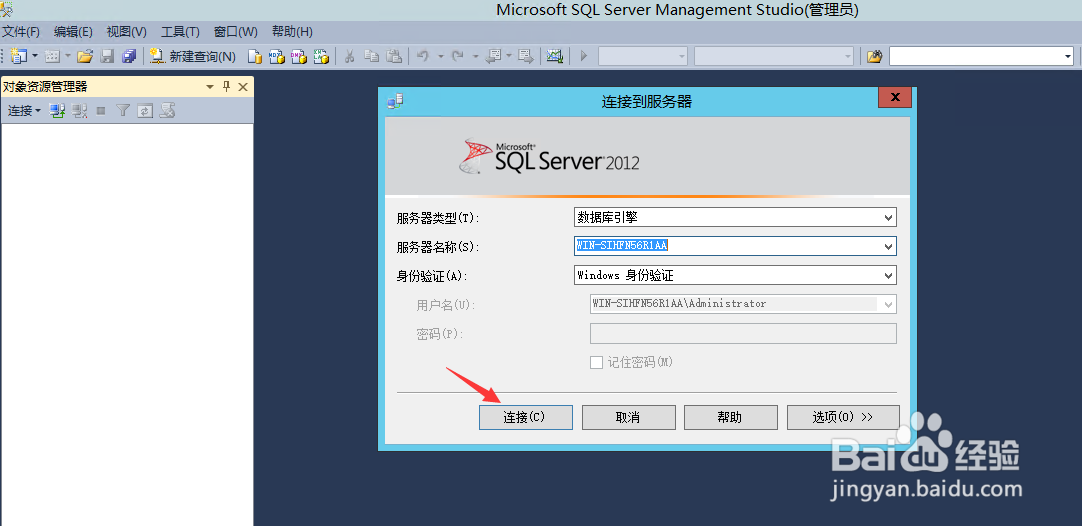Start a new query with 新建查询(N)
The height and width of the screenshot is (526, 1082).
pos(193,57)
